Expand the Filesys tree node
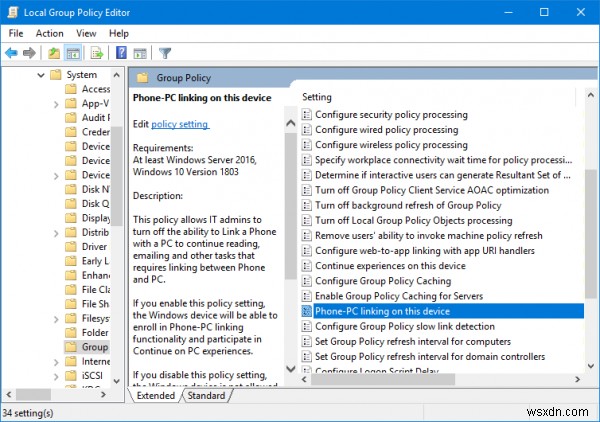 click(56, 319)
